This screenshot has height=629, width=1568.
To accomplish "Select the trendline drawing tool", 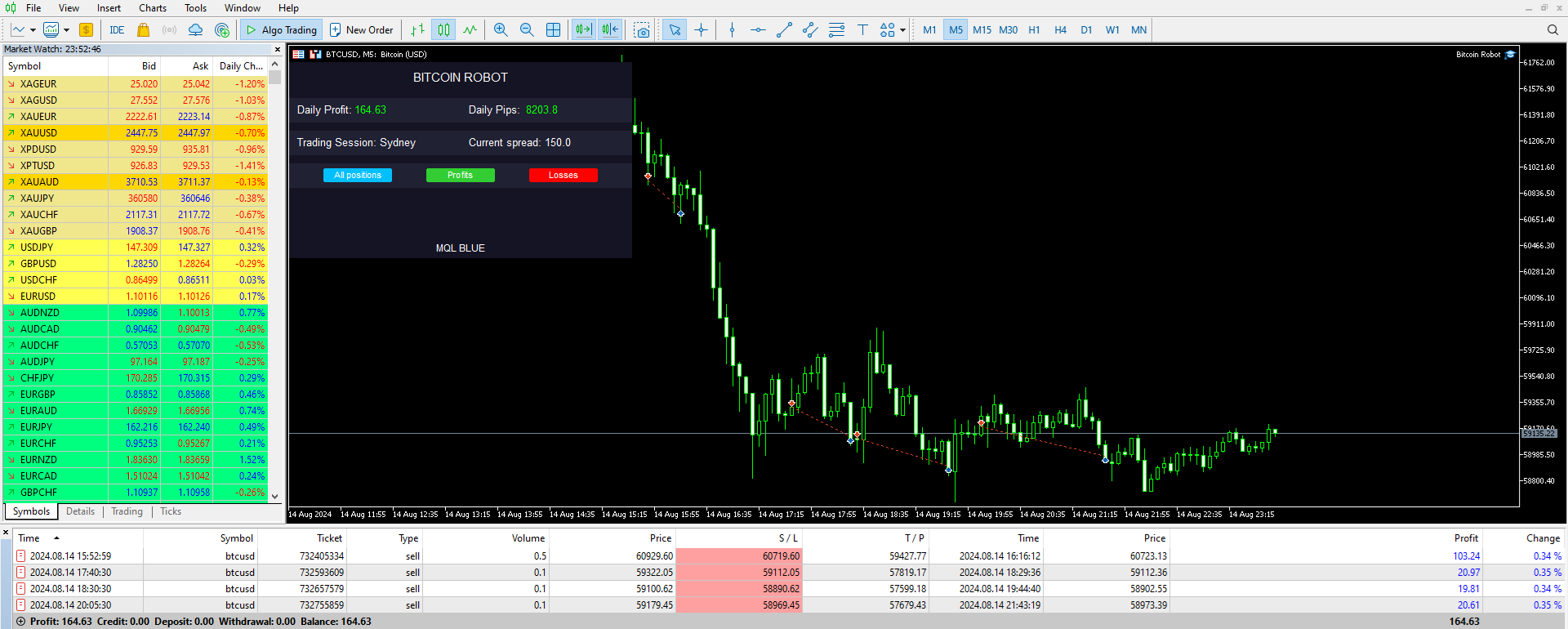I will [784, 30].
